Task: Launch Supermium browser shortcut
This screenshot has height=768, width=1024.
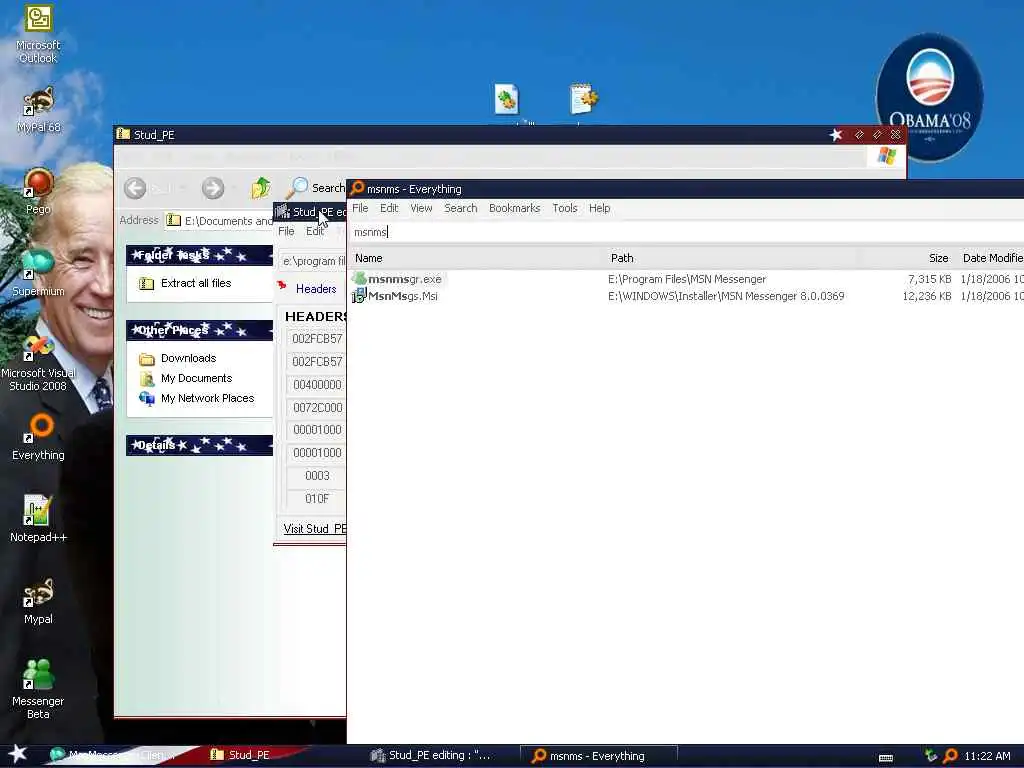Action: pyautogui.click(x=38, y=272)
